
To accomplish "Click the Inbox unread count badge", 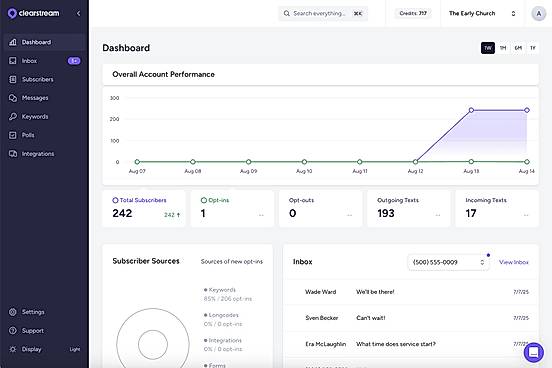I will (74, 61).
